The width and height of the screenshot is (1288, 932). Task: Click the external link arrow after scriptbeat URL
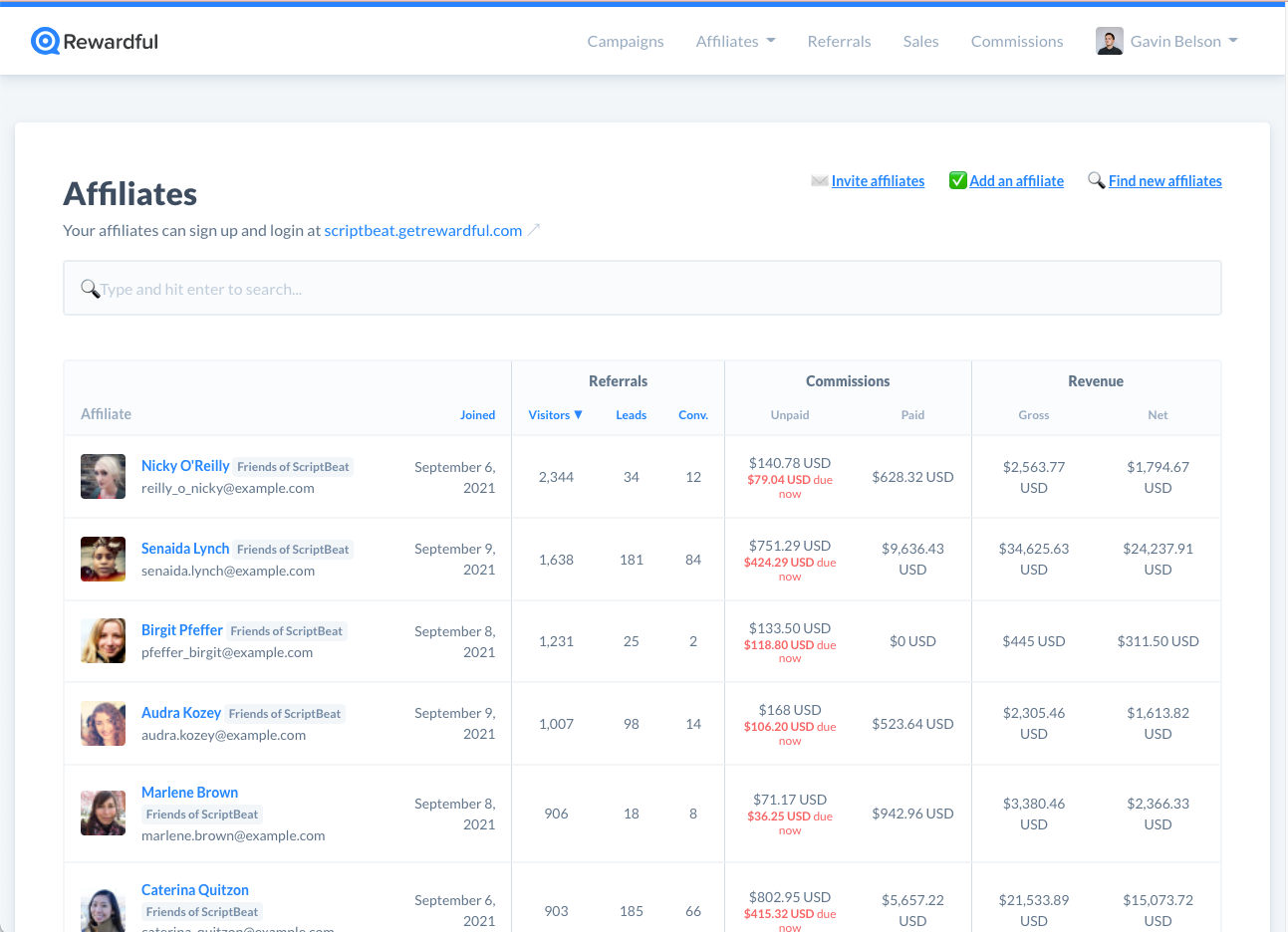(x=534, y=230)
